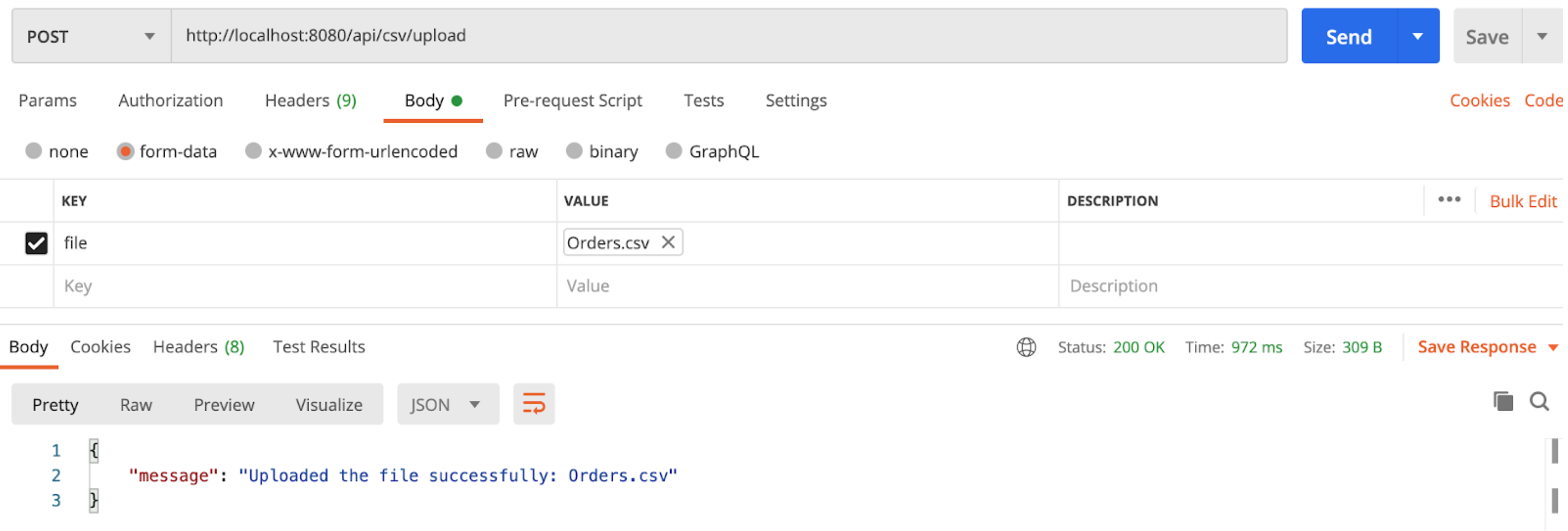
Task: Switch to Raw response view
Action: pyautogui.click(x=136, y=405)
